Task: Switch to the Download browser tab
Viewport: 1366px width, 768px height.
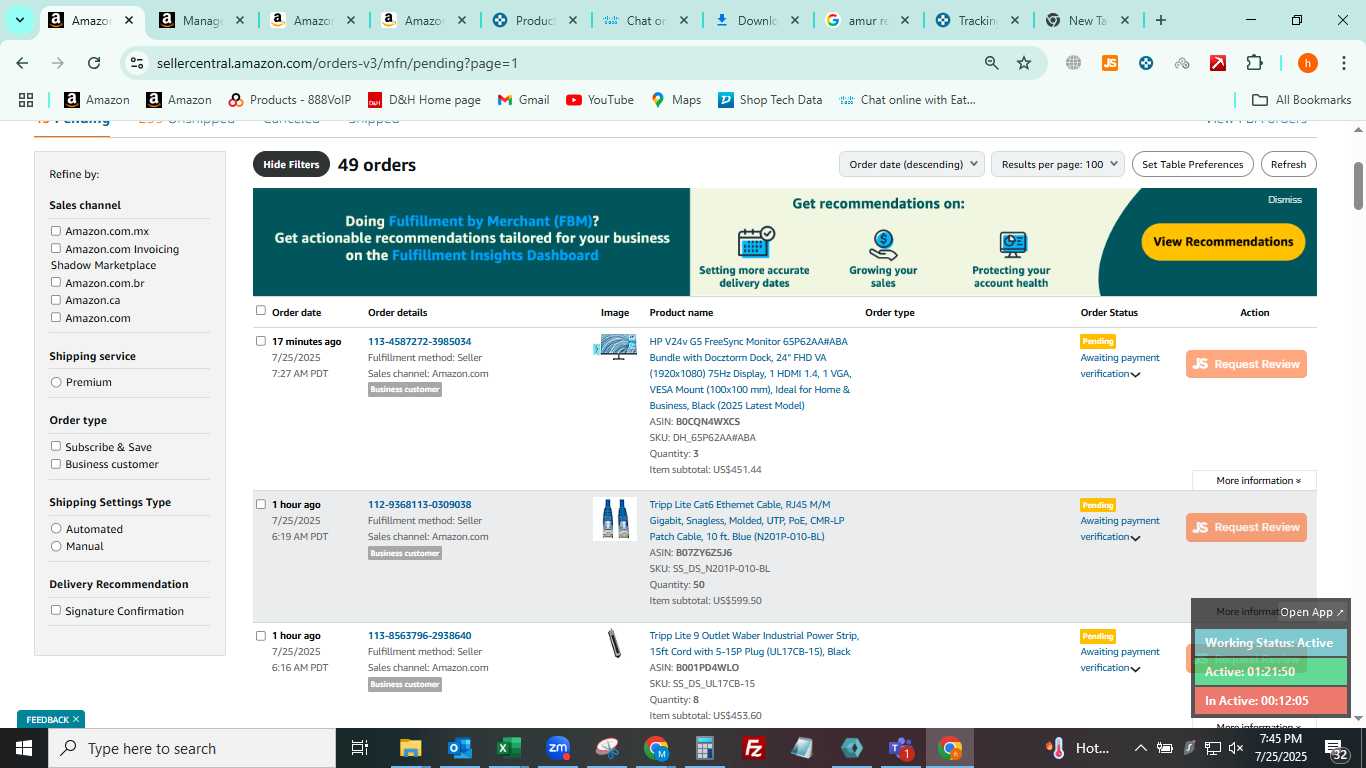Action: tap(756, 20)
